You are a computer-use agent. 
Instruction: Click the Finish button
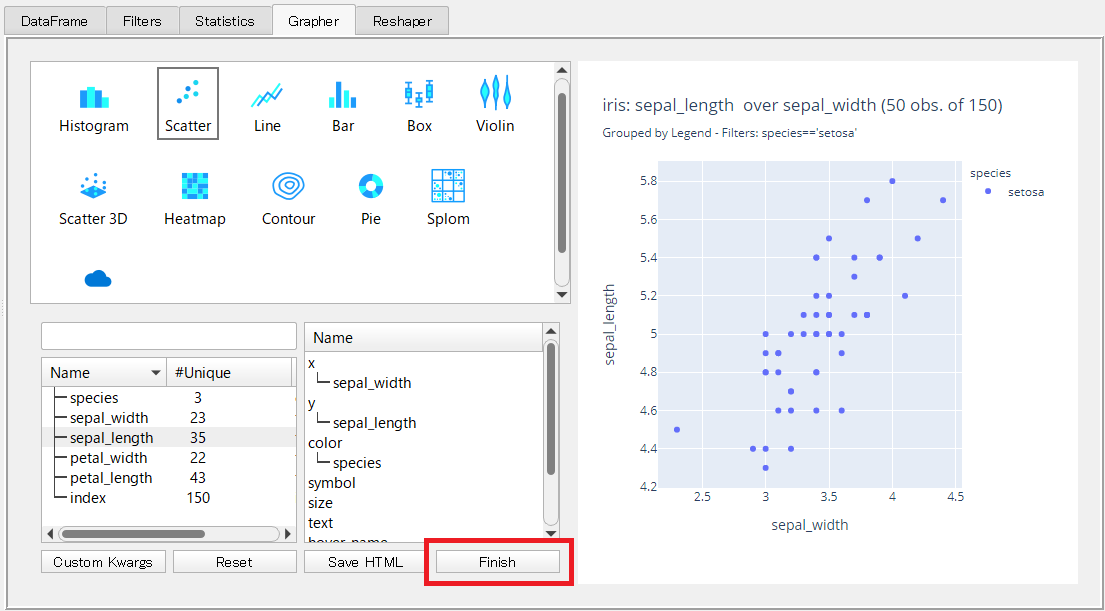497,562
